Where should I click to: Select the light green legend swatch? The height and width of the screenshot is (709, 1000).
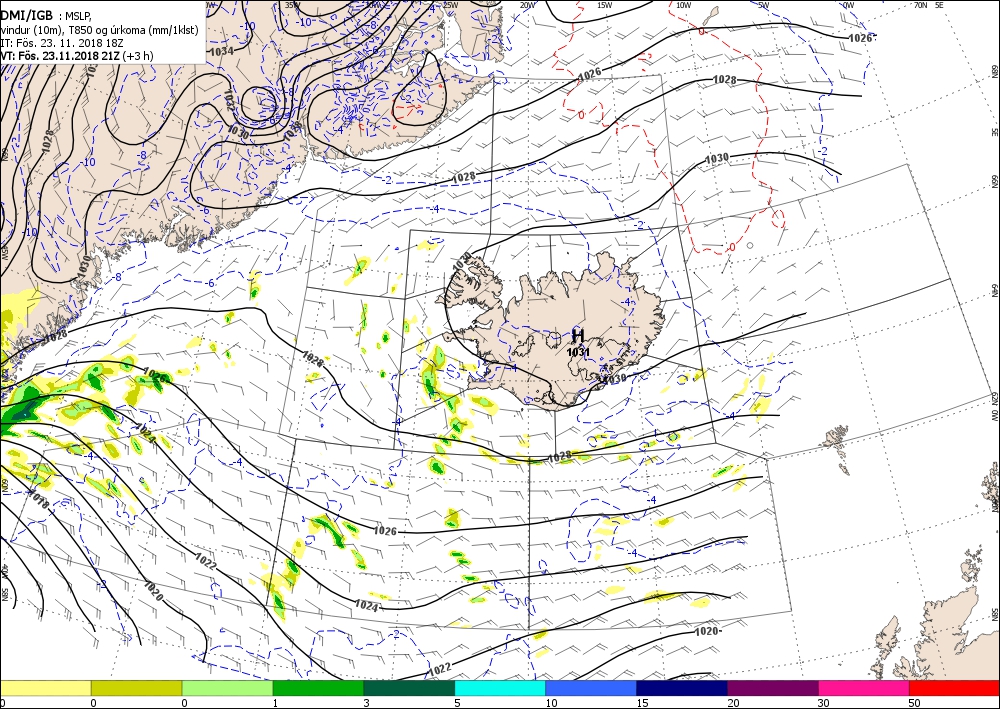227,688
